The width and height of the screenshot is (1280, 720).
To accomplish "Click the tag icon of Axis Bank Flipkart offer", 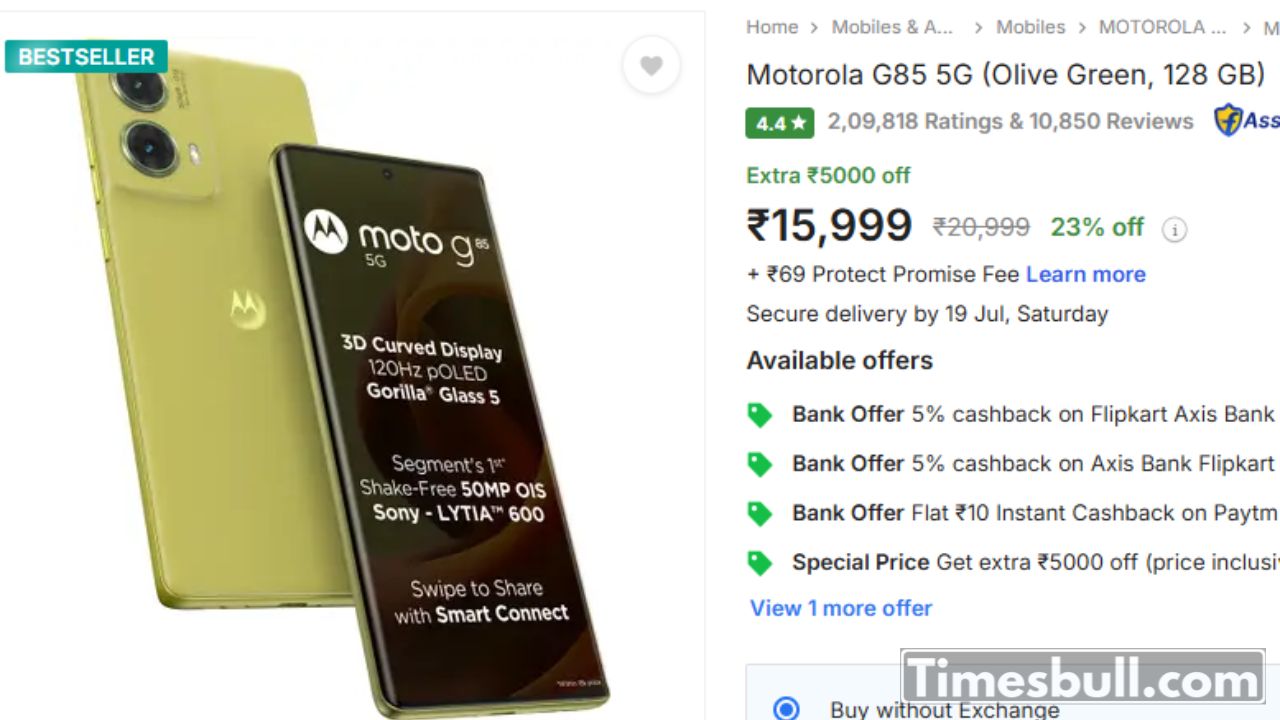I will (760, 464).
